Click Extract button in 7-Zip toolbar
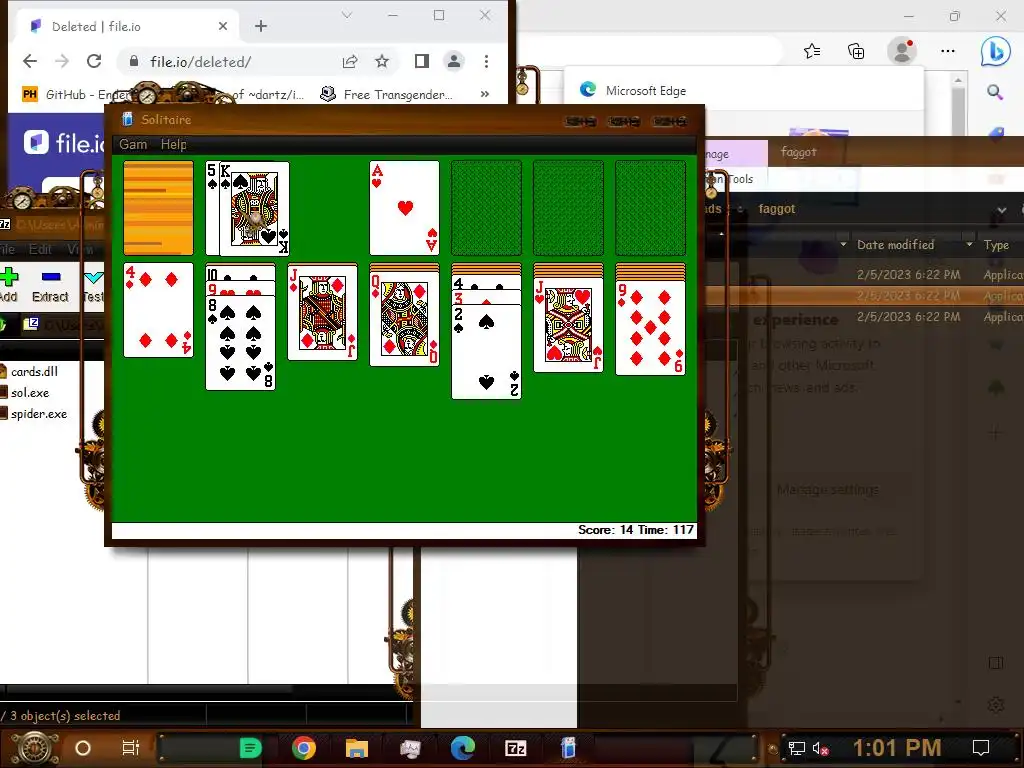The height and width of the screenshot is (768, 1024). click(x=50, y=285)
